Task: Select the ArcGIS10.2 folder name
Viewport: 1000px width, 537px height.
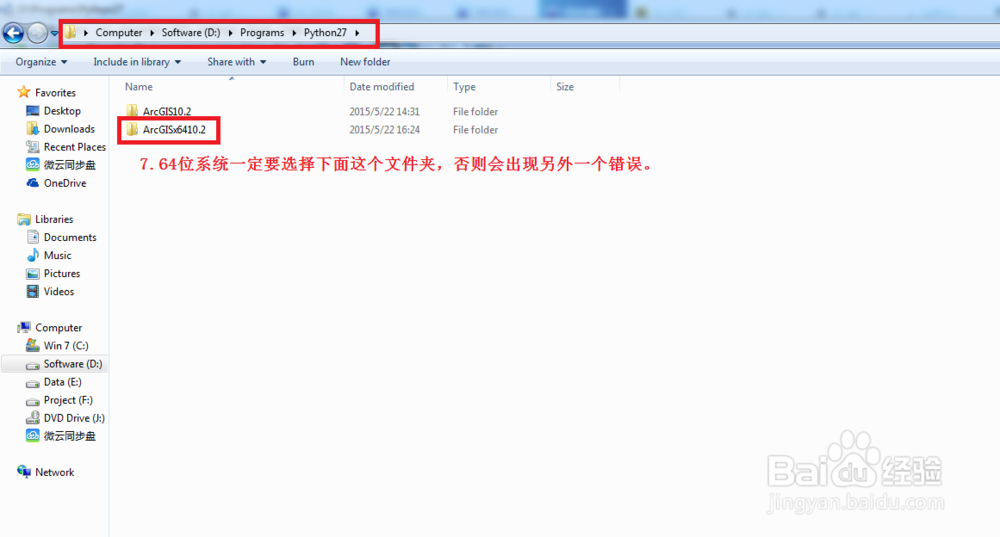Action: pyautogui.click(x=167, y=112)
